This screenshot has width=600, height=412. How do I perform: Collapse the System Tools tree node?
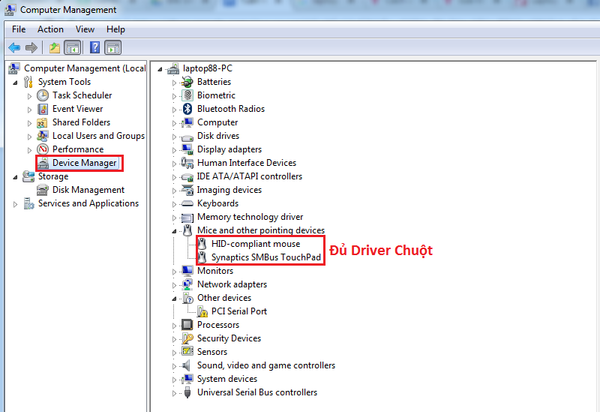(15, 83)
